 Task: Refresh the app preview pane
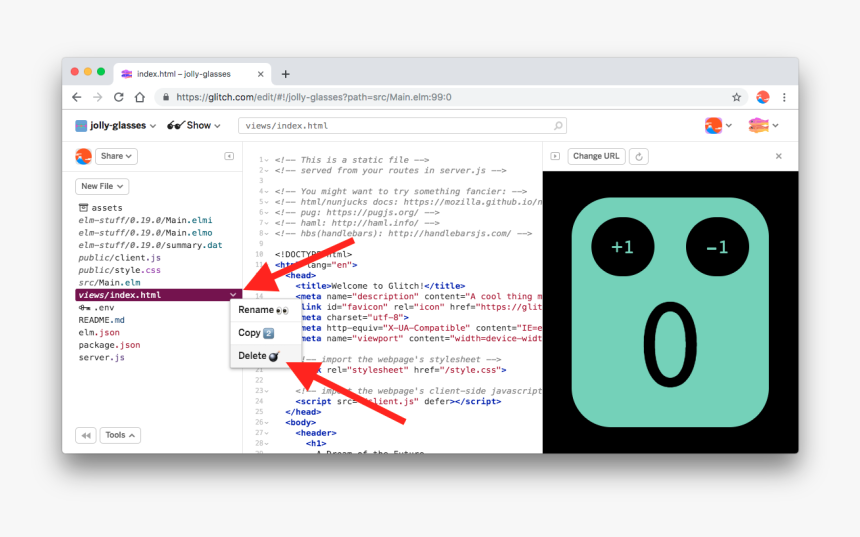639,156
